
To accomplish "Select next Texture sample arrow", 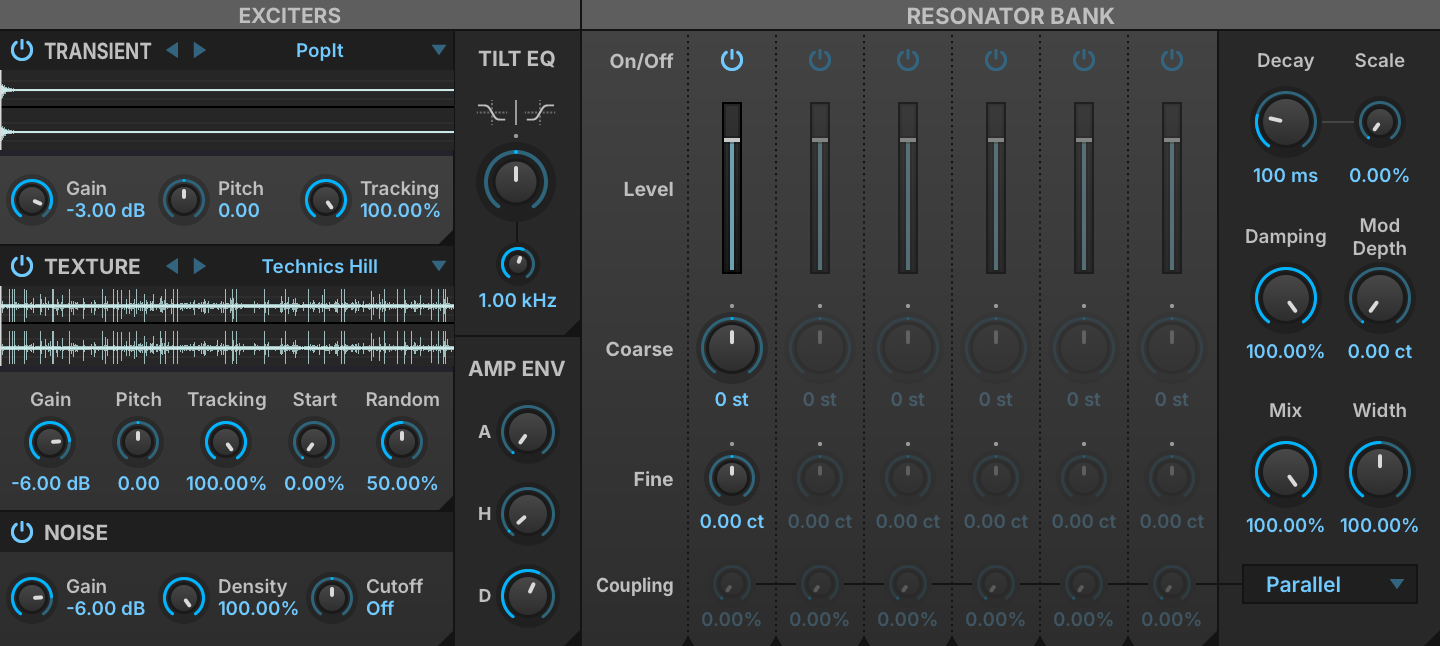I will point(199,266).
